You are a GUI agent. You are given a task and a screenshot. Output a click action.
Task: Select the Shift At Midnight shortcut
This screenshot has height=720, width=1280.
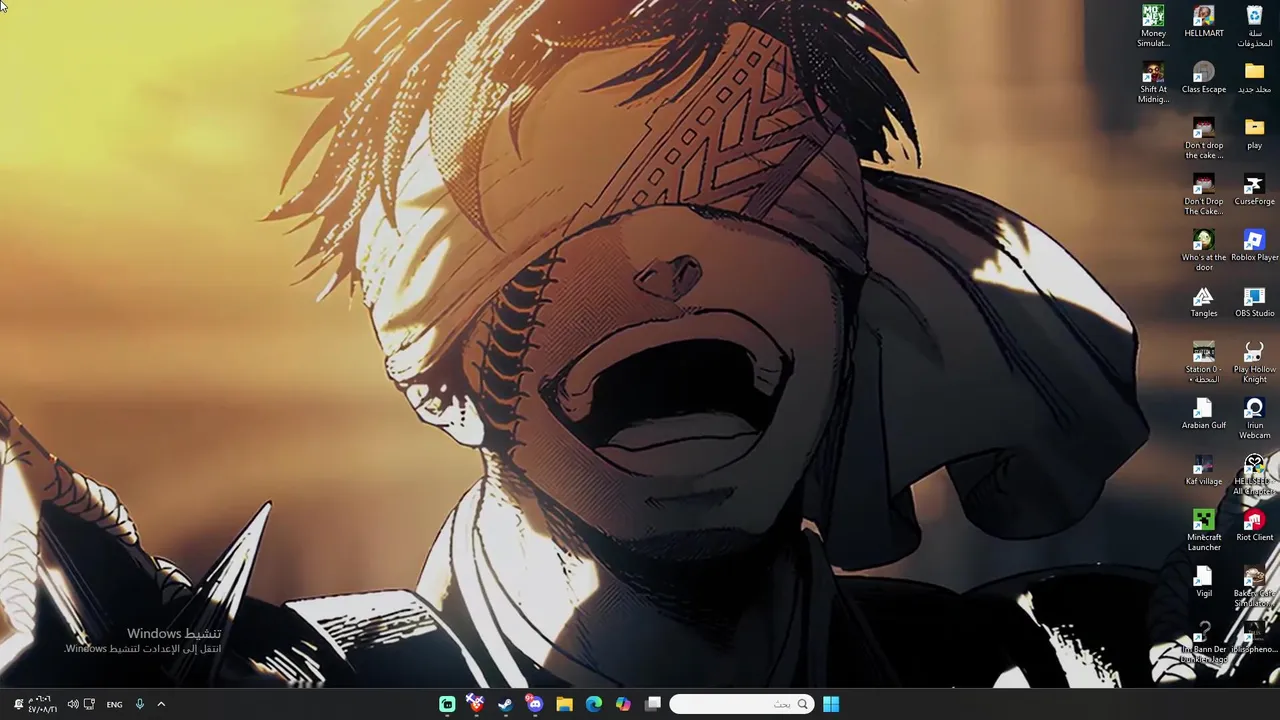click(1153, 82)
